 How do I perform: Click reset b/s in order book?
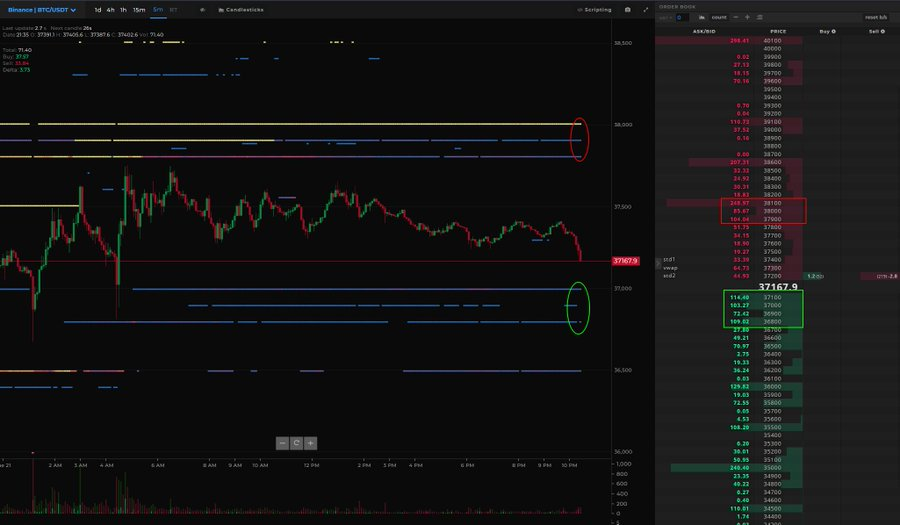pos(875,17)
